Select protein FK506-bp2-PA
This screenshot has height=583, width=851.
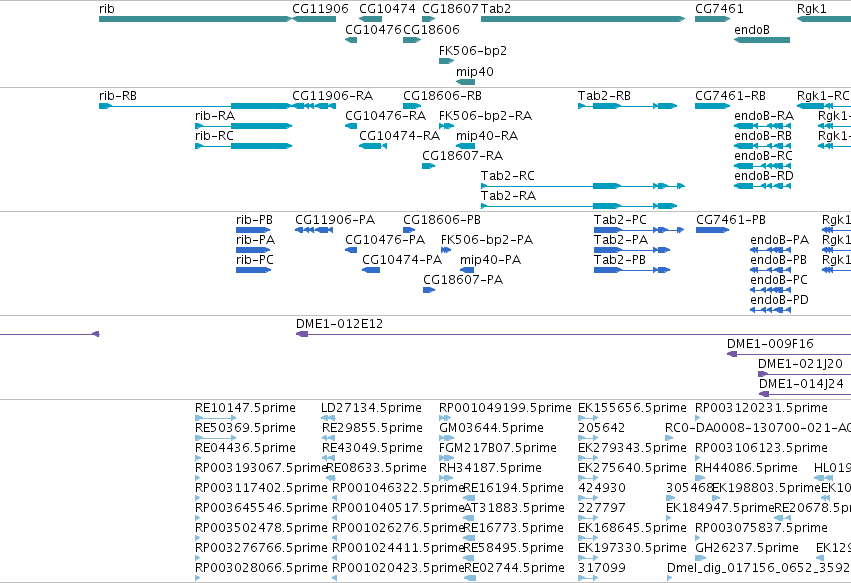coord(446,250)
